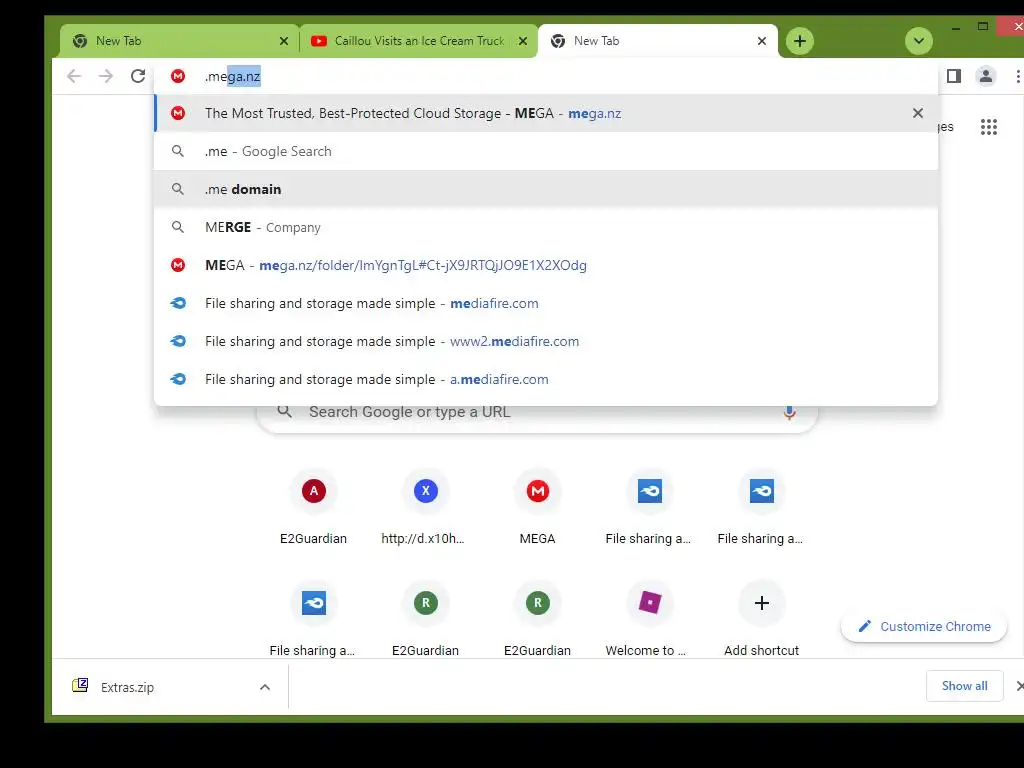Viewport: 1024px width, 768px height.
Task: Select the www2.mediafire.com suggestion
Action: click(546, 341)
